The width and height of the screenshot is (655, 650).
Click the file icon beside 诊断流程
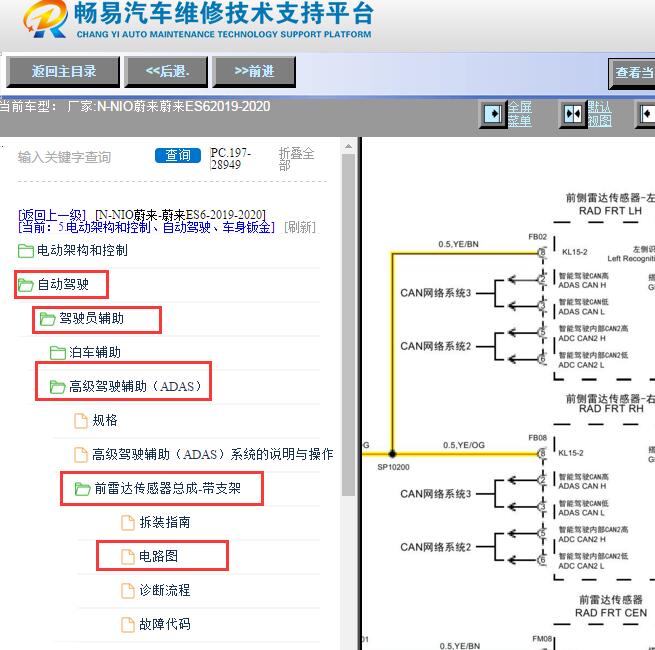click(127, 591)
